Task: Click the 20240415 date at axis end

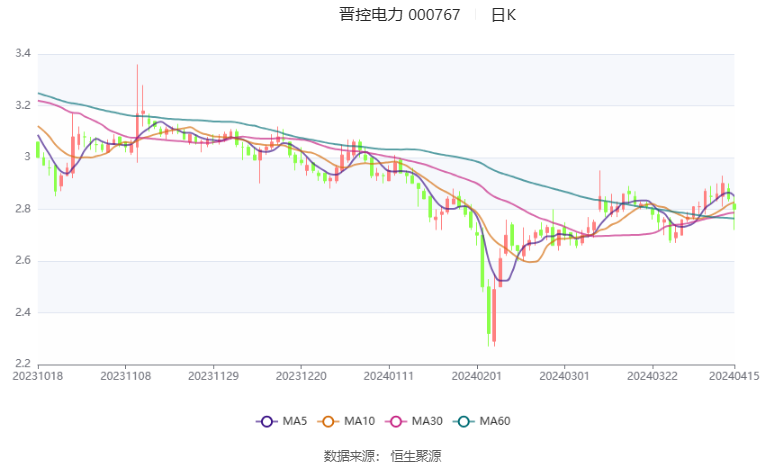Action: [734, 376]
